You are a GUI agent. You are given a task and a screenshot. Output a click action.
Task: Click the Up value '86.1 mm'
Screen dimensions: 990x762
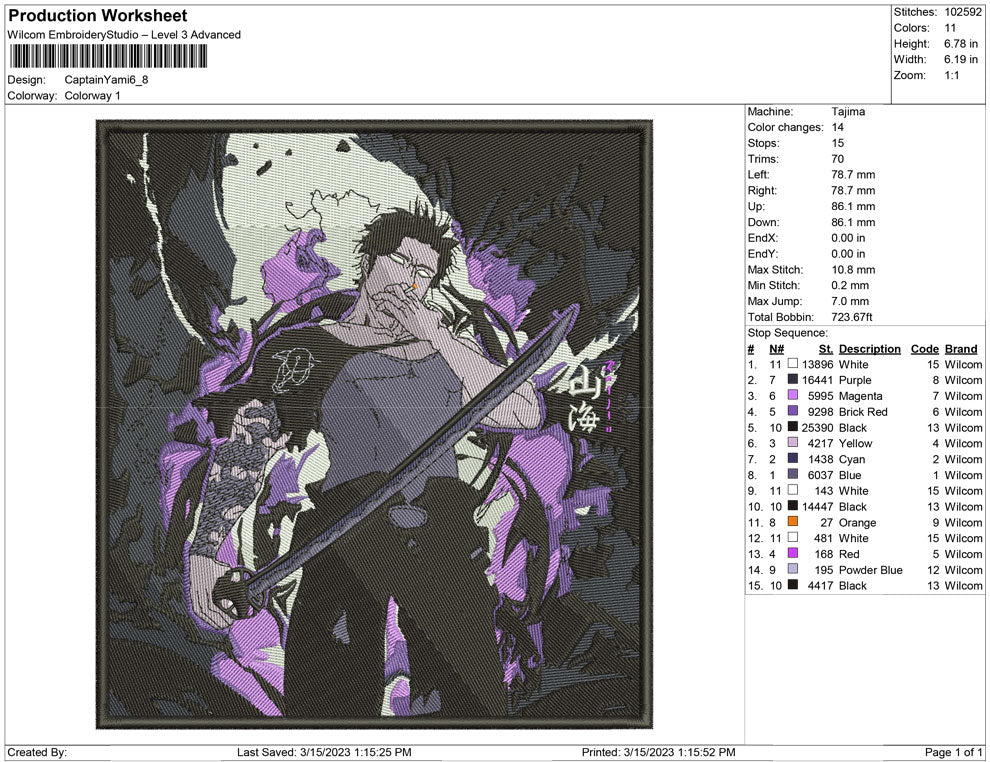click(x=853, y=206)
